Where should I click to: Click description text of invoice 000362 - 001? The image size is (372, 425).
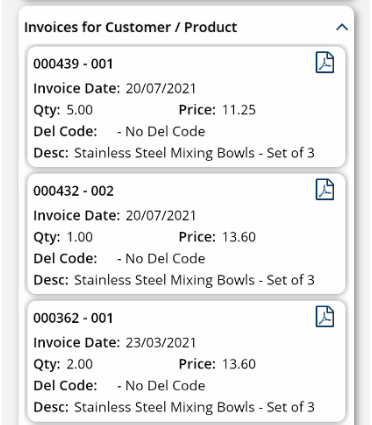click(x=194, y=407)
